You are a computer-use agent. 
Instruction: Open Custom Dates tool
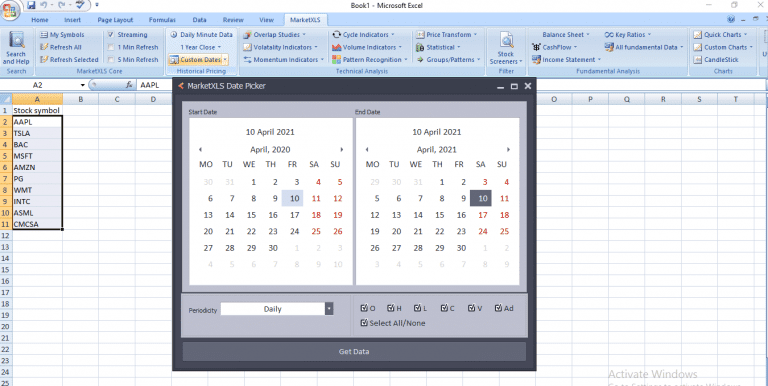tap(195, 60)
